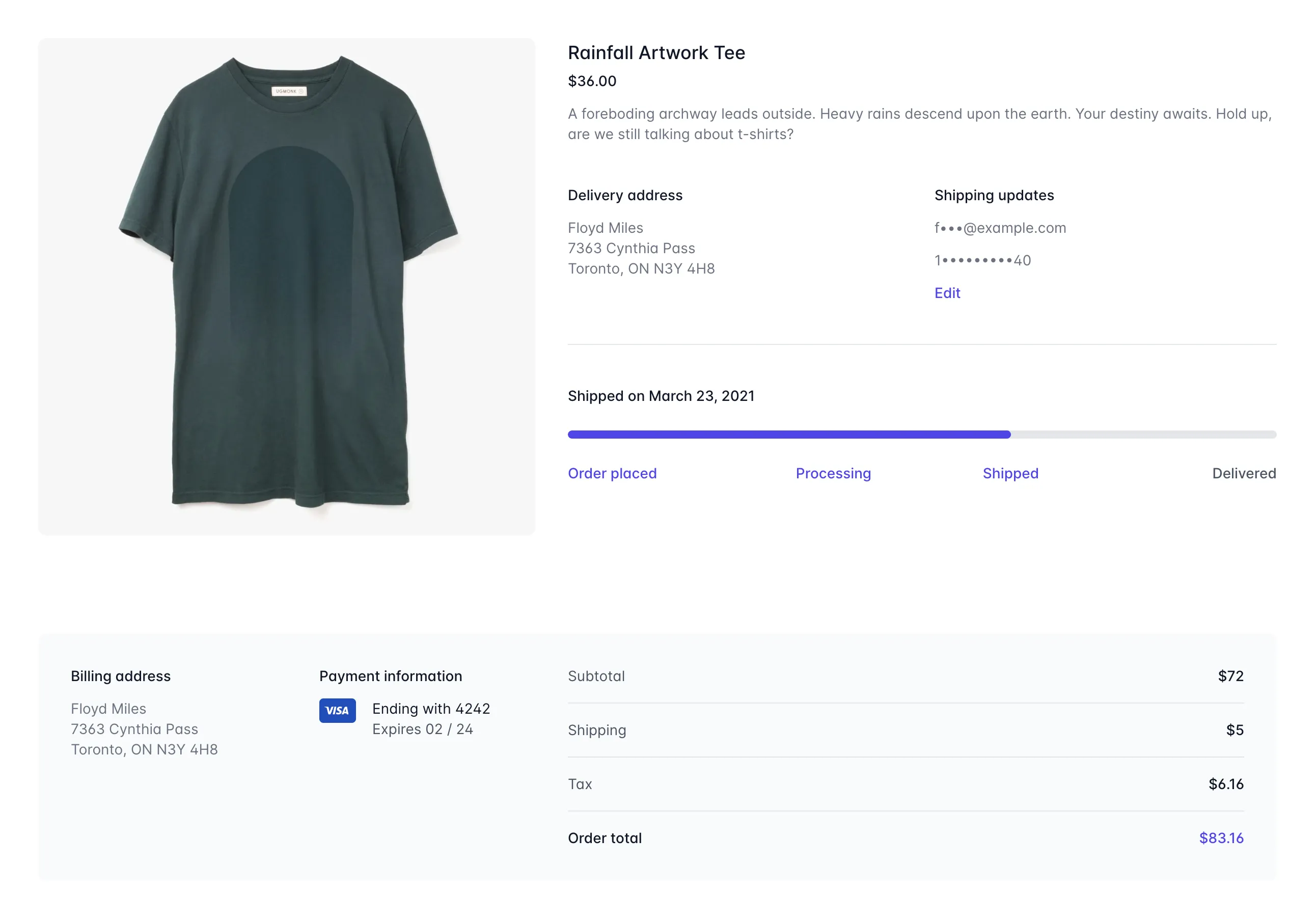Image resolution: width=1316 pixels, height=919 pixels.
Task: Click the 'Shipped on March 23, 2021' text
Action: 661,396
